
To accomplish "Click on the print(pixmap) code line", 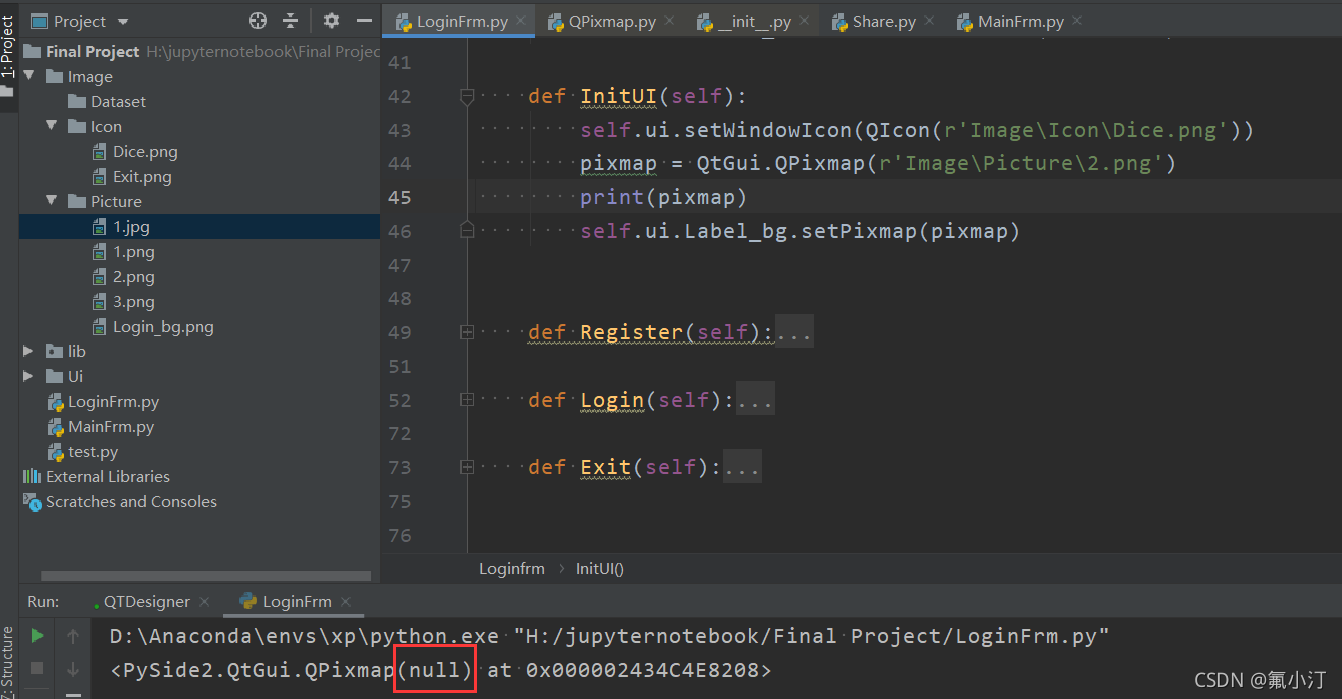I will click(664, 197).
